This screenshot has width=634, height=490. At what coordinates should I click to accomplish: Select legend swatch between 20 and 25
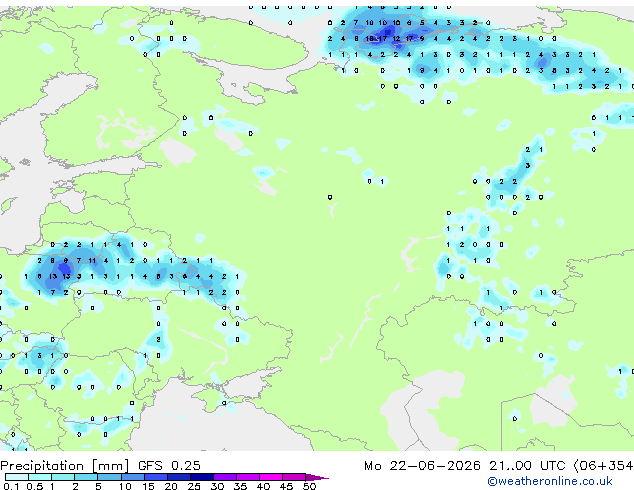pos(178,477)
